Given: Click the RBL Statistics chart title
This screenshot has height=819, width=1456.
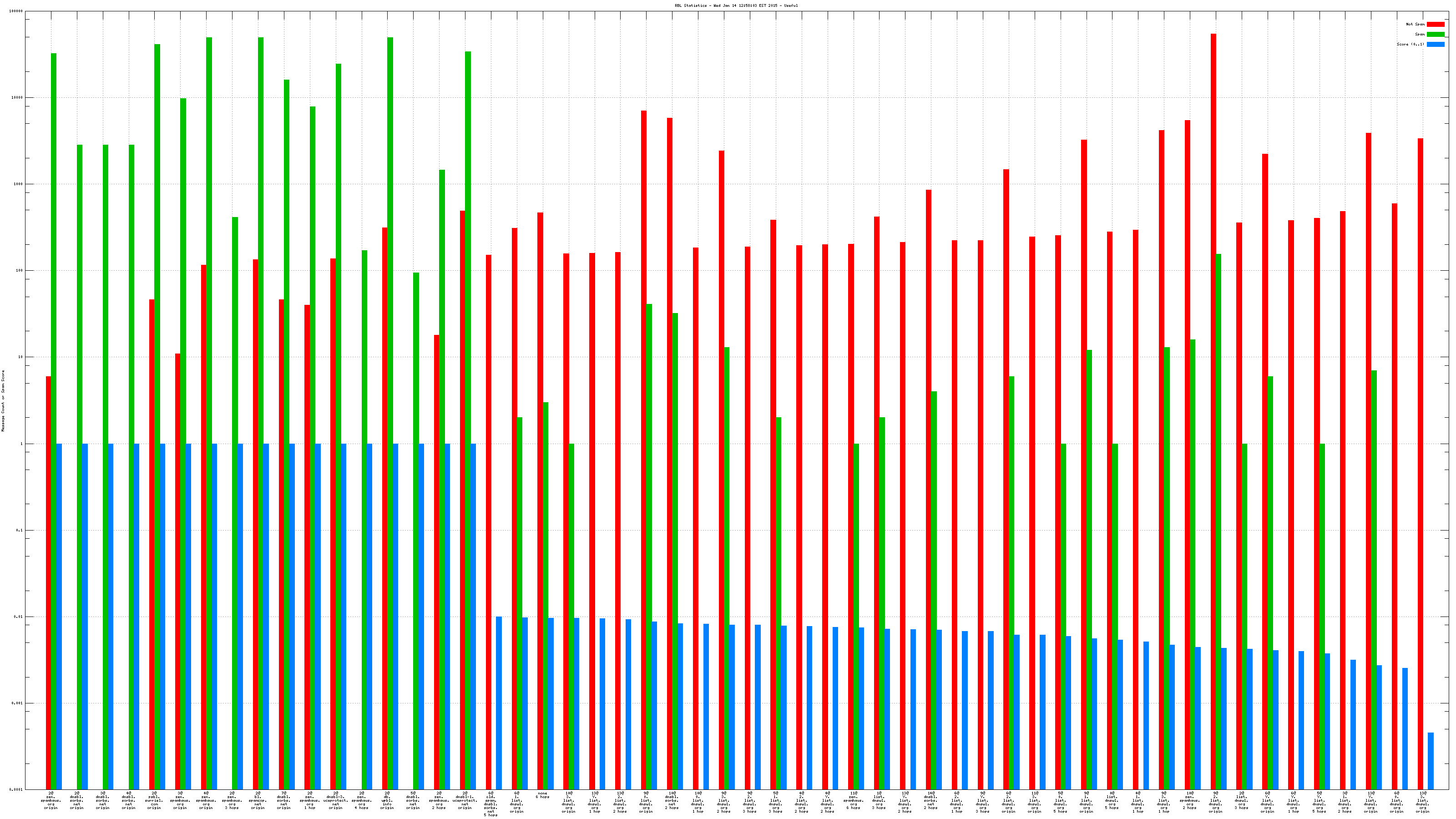Looking at the screenshot, I should pos(736,5).
